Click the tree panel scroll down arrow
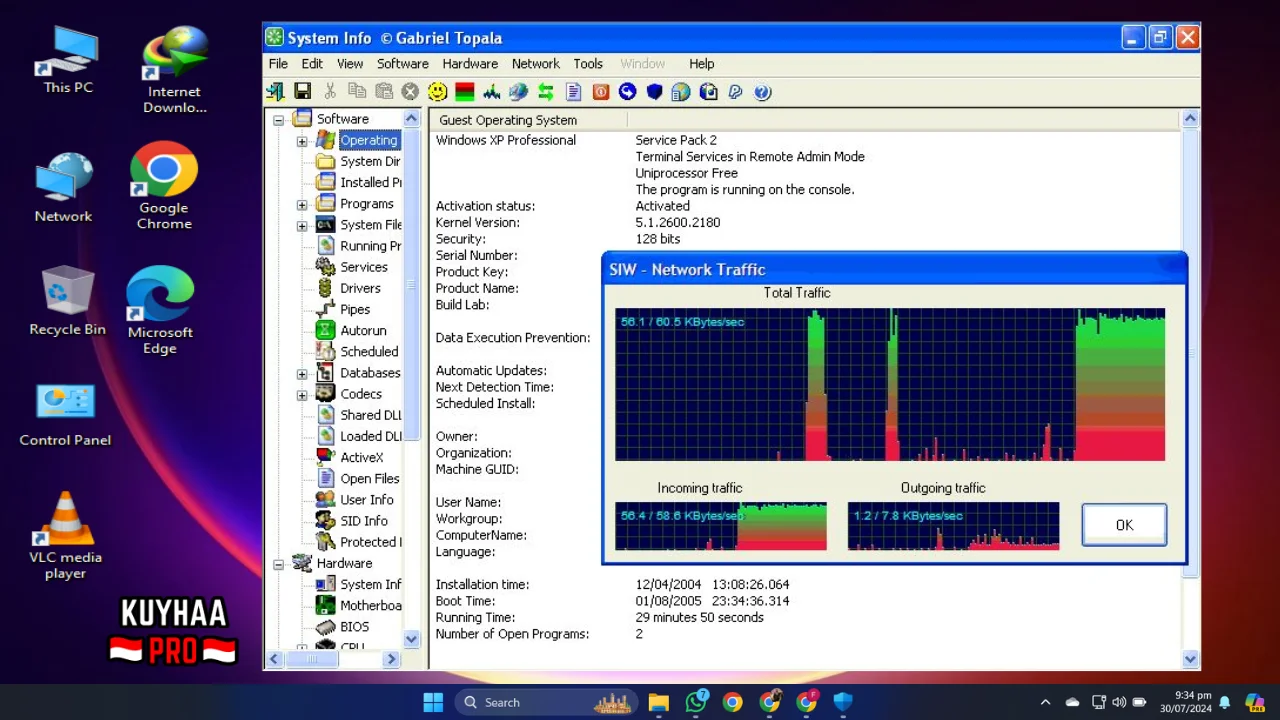Viewport: 1280px width, 720px height. point(411,639)
